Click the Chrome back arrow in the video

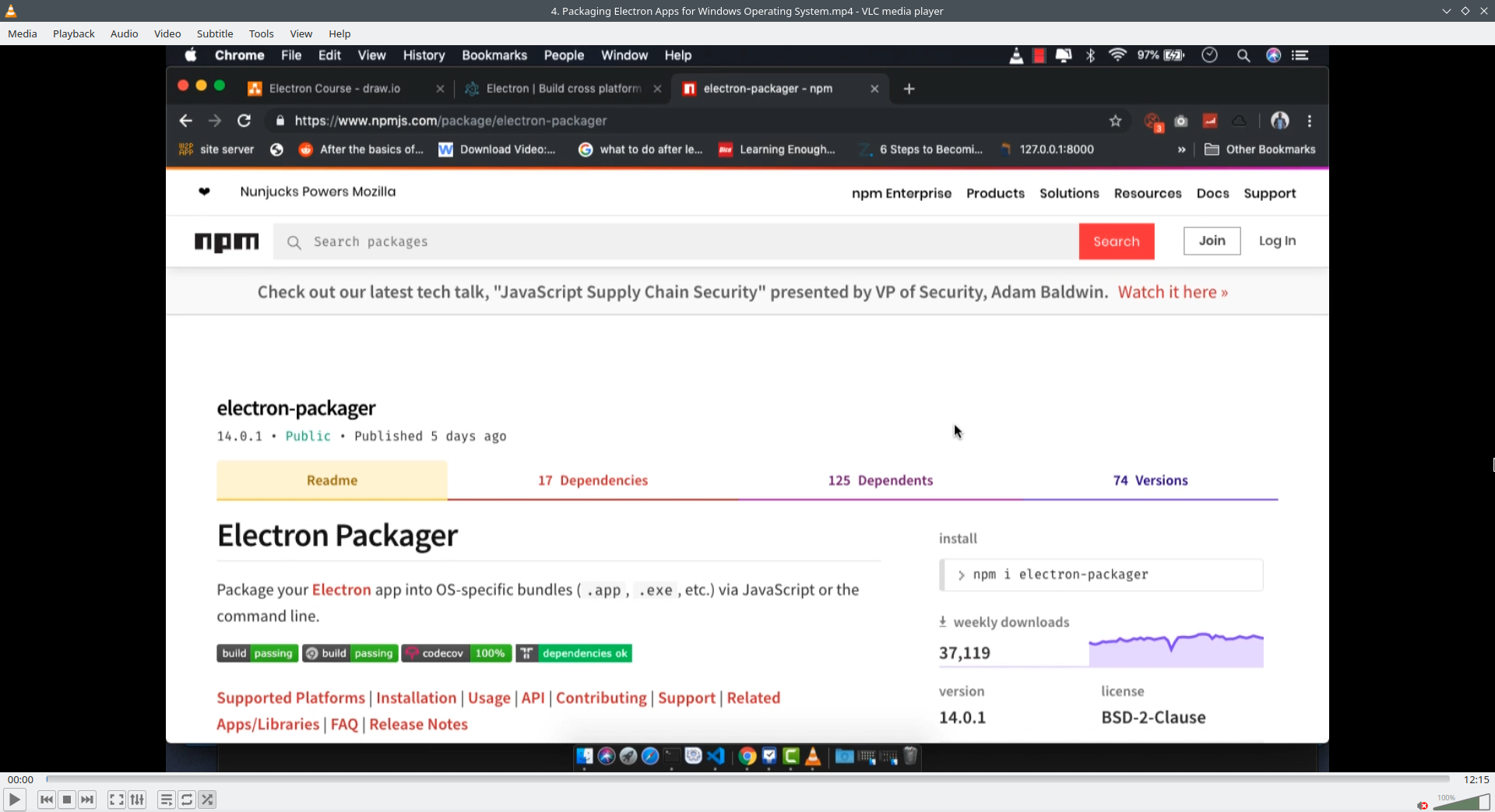(185, 121)
